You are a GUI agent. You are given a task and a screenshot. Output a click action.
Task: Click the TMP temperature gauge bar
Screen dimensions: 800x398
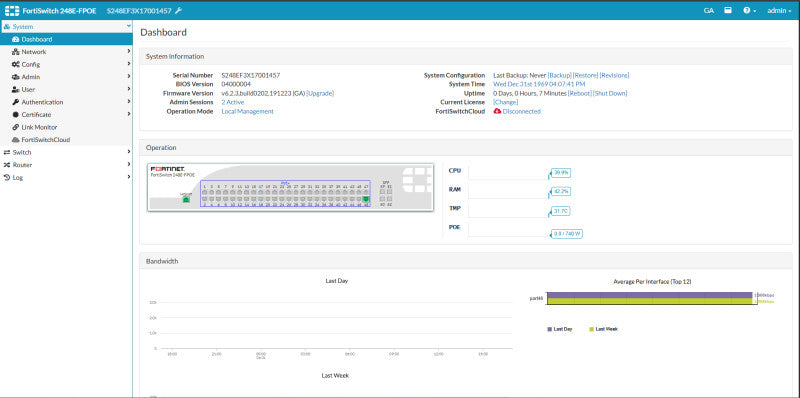point(509,210)
